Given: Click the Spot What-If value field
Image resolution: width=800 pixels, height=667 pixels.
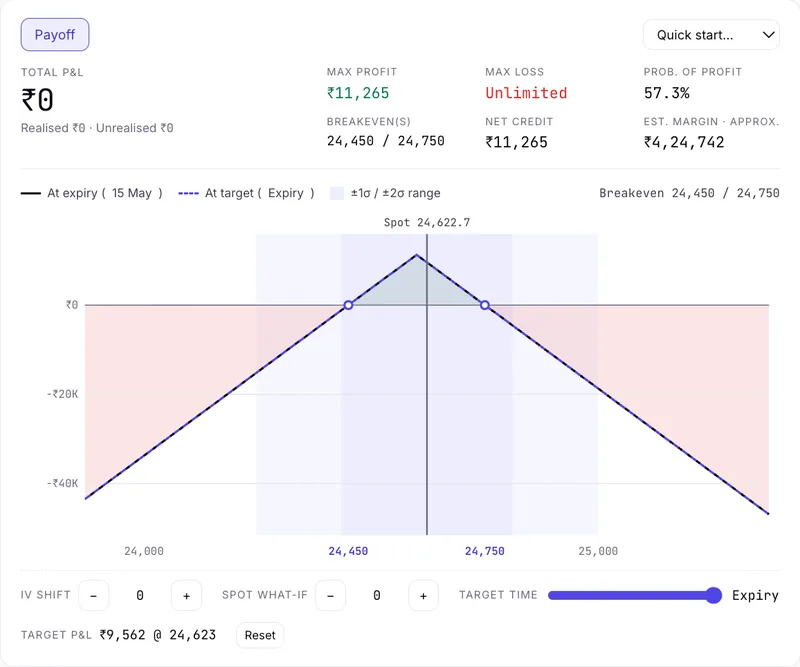Looking at the screenshot, I should pos(377,596).
